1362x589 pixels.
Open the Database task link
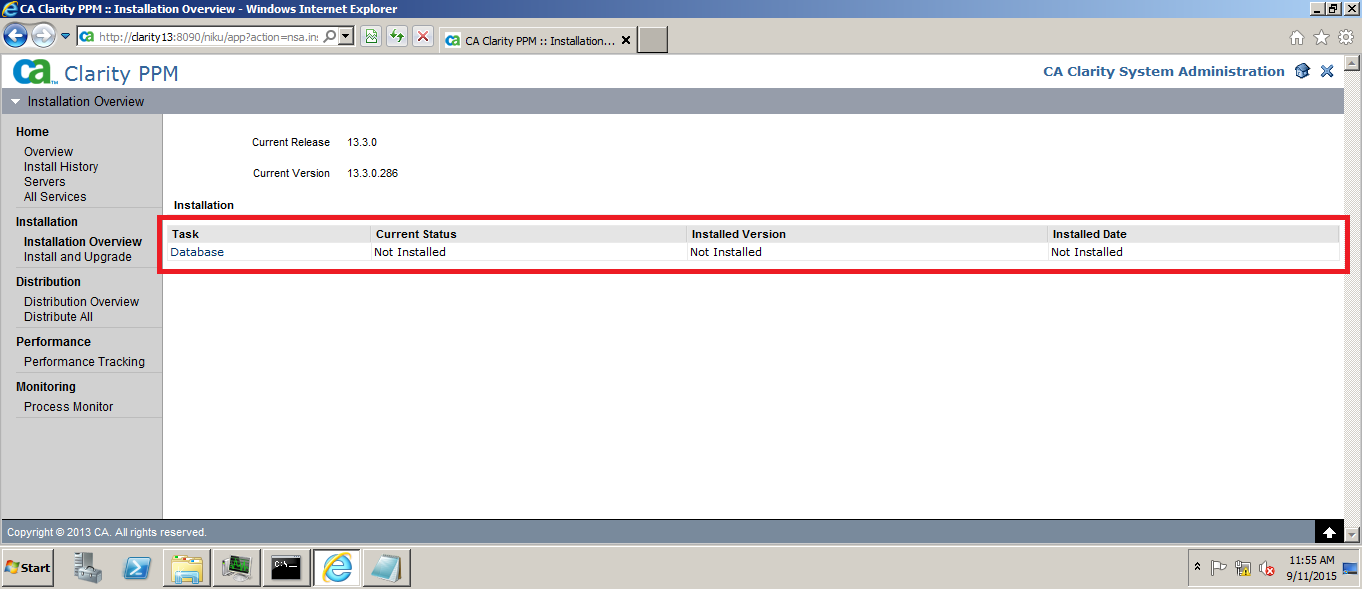pos(196,251)
